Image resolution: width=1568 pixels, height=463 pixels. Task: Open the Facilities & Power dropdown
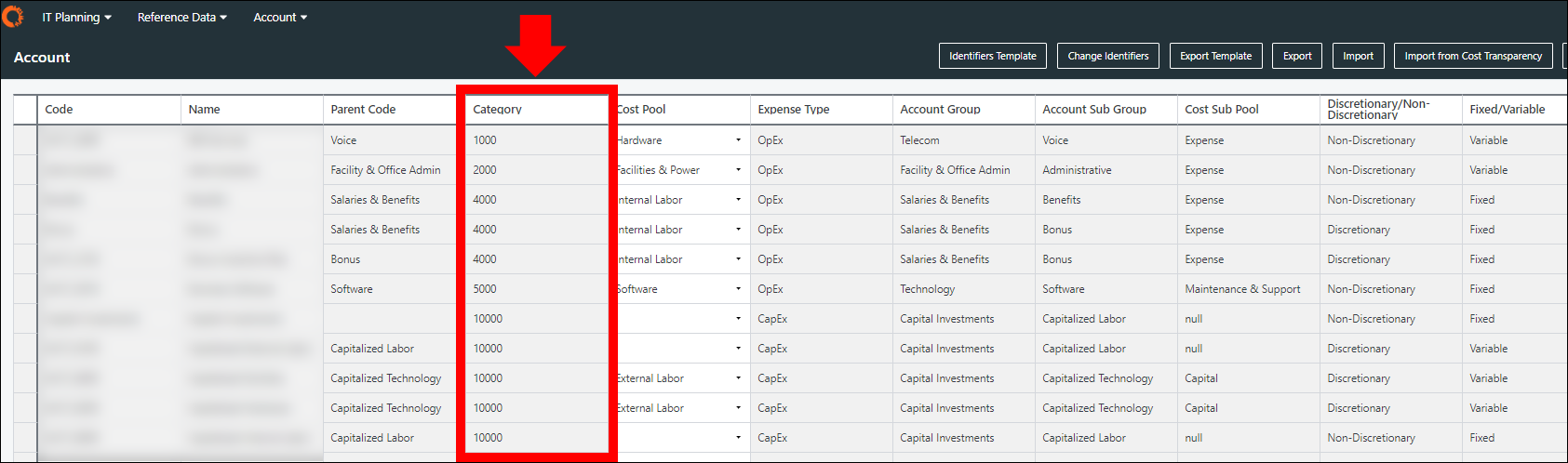coord(738,170)
